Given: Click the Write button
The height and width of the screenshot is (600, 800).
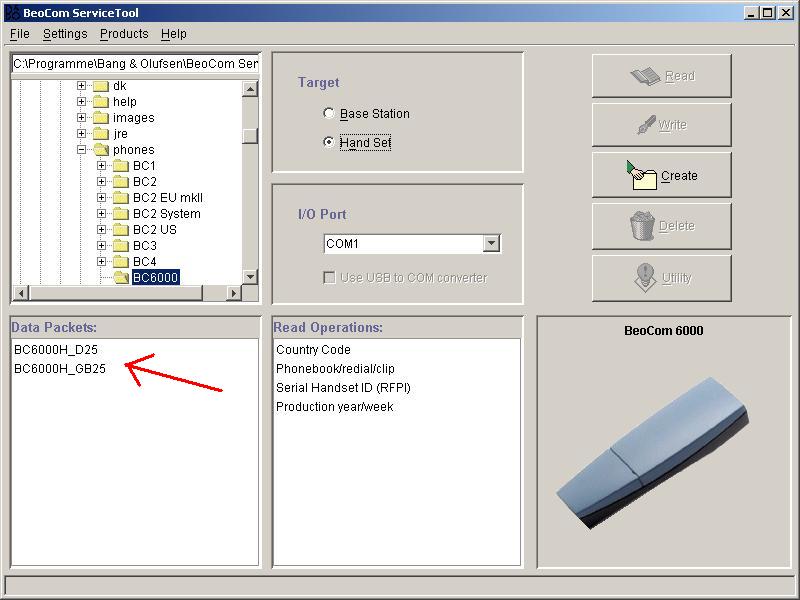Looking at the screenshot, I should (662, 124).
